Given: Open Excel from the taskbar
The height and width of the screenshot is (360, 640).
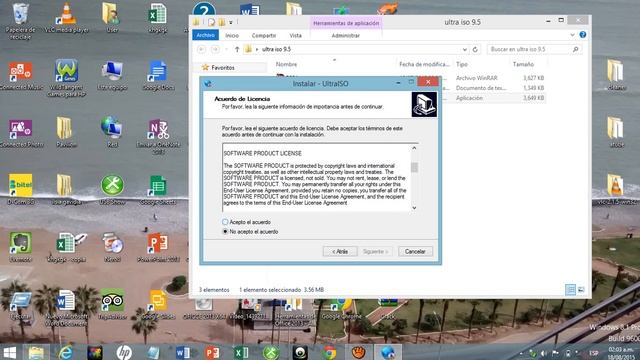Looking at the screenshot, I should (x=241, y=352).
